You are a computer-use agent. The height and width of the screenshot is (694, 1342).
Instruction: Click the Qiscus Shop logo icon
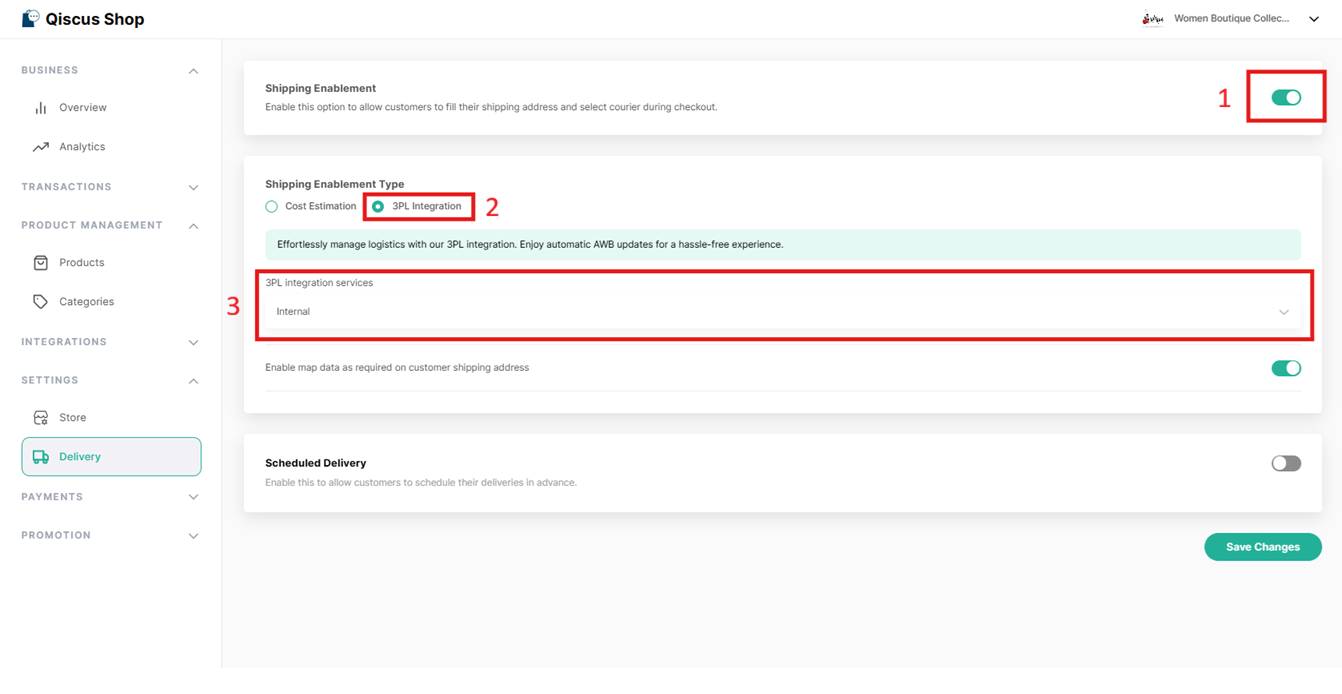(x=30, y=18)
